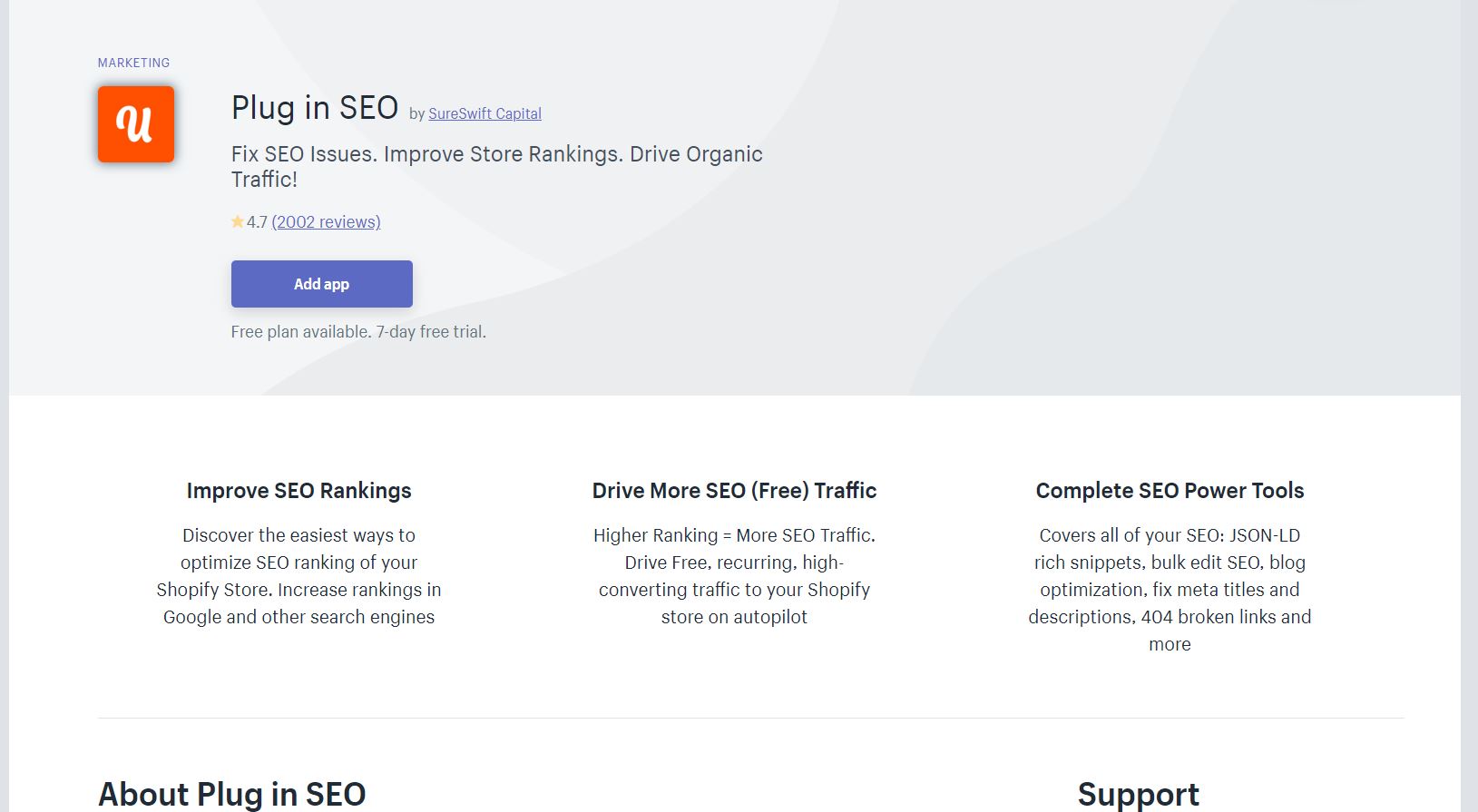Image resolution: width=1478 pixels, height=812 pixels.
Task: Open the SureSwift Capital developer link
Action: pos(485,113)
